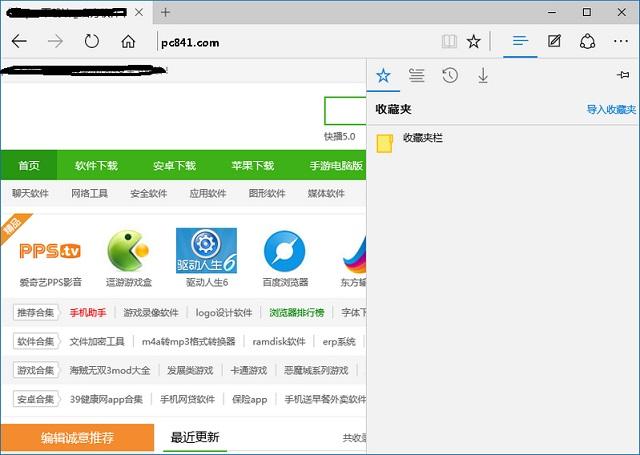Click the 应用软件 category link
Viewport: 640px width, 455px height.
[x=208, y=193]
